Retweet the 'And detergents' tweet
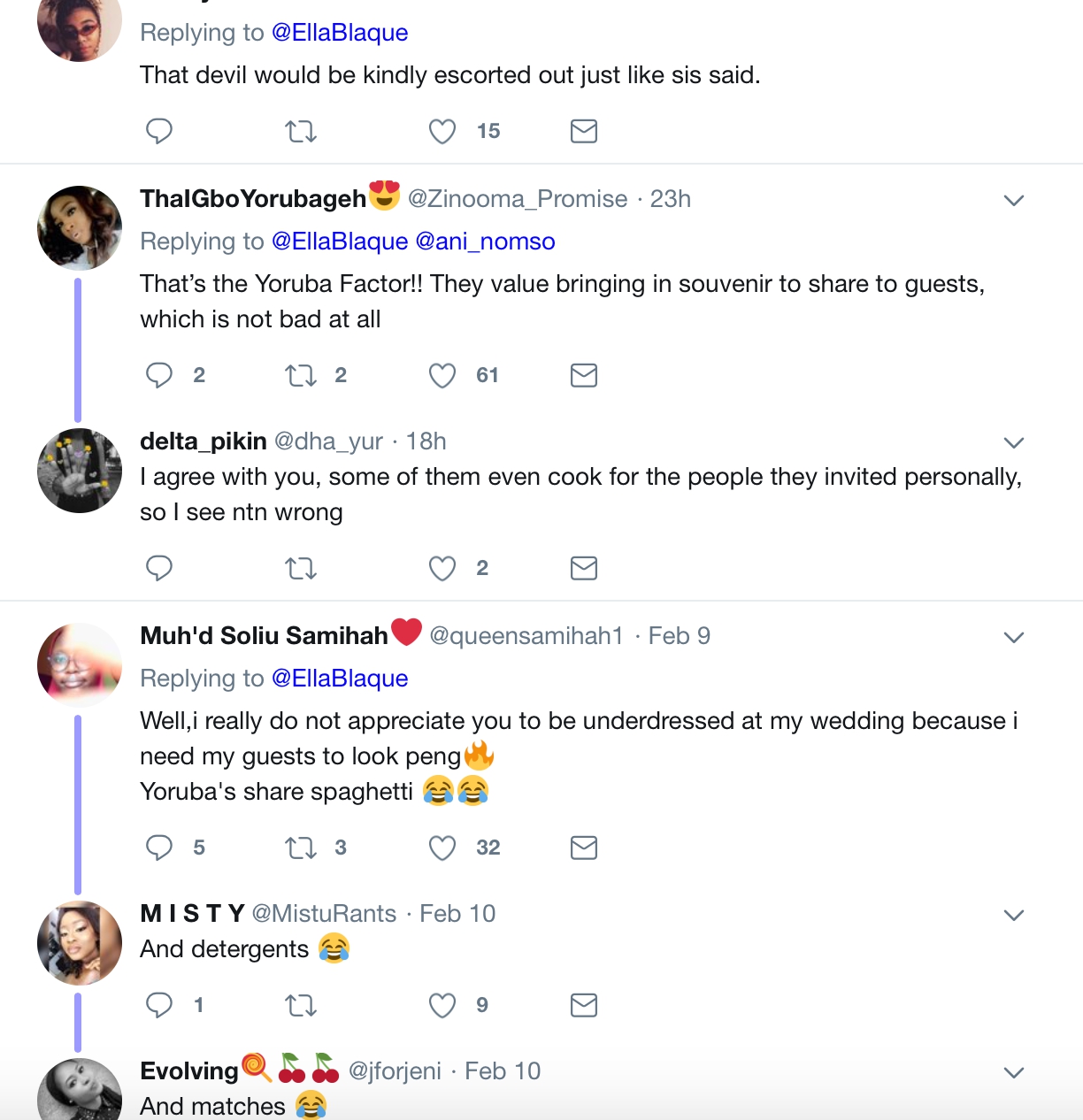The width and height of the screenshot is (1083, 1120). (x=301, y=1005)
